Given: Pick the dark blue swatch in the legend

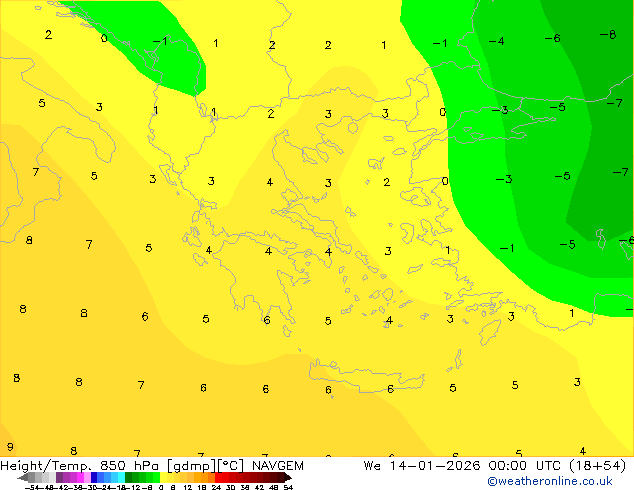Looking at the screenshot, I should pyautogui.click(x=94, y=477).
